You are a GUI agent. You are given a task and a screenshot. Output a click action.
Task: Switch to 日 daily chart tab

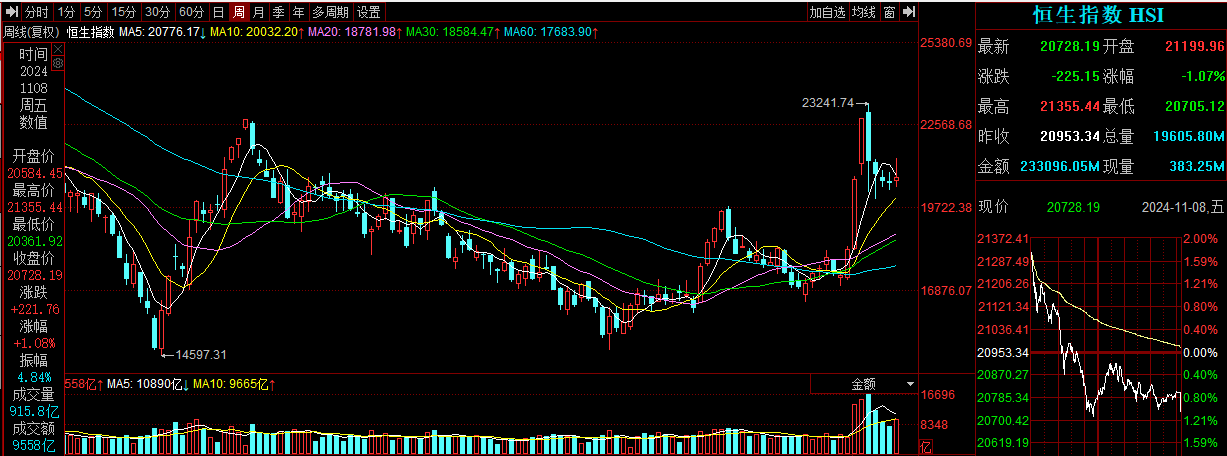point(218,12)
